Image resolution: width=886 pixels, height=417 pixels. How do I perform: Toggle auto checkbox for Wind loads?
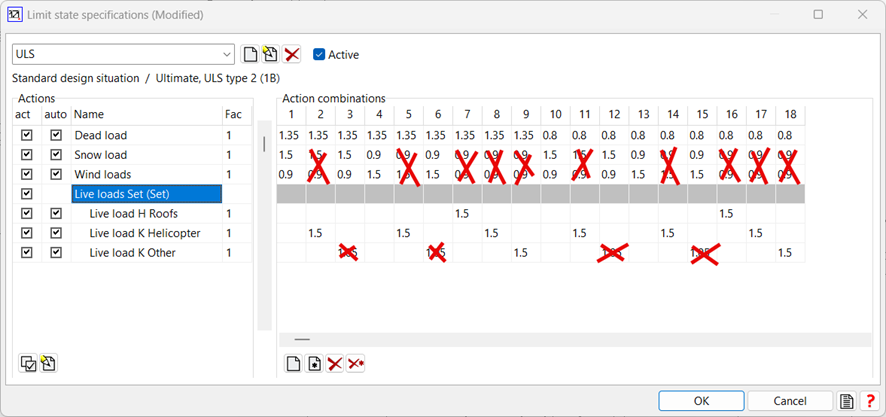(56, 174)
